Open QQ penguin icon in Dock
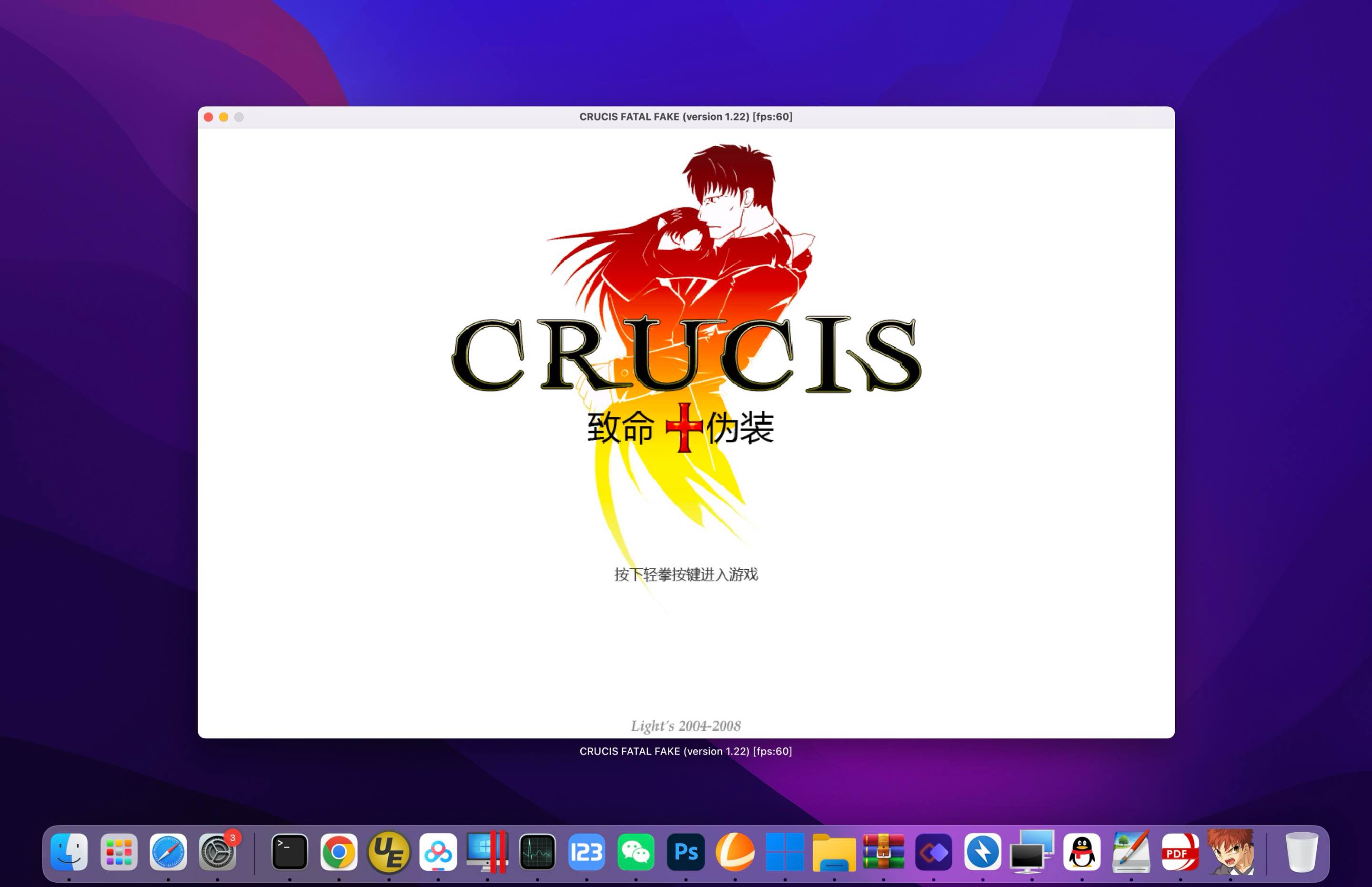The image size is (1372, 887). [1082, 852]
